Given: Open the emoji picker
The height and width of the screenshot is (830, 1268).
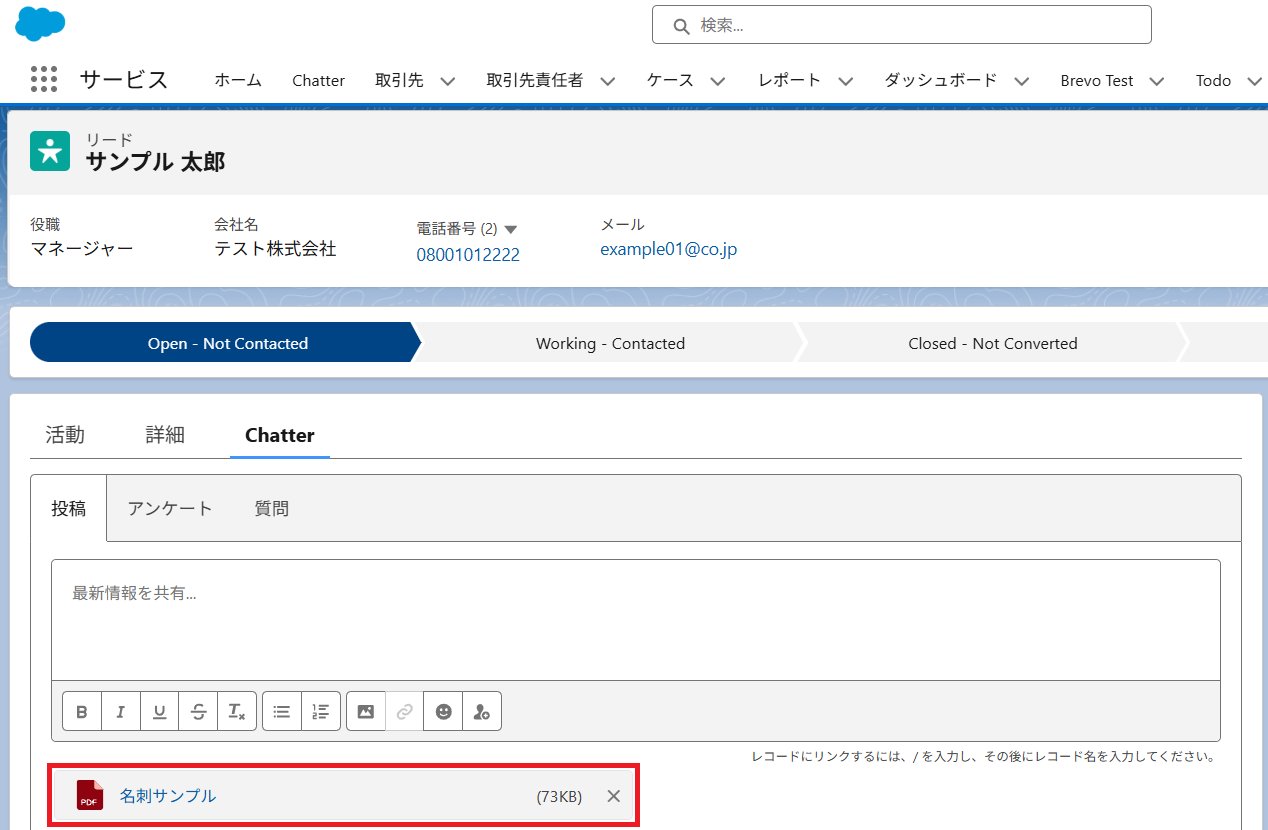Looking at the screenshot, I should click(x=444, y=712).
